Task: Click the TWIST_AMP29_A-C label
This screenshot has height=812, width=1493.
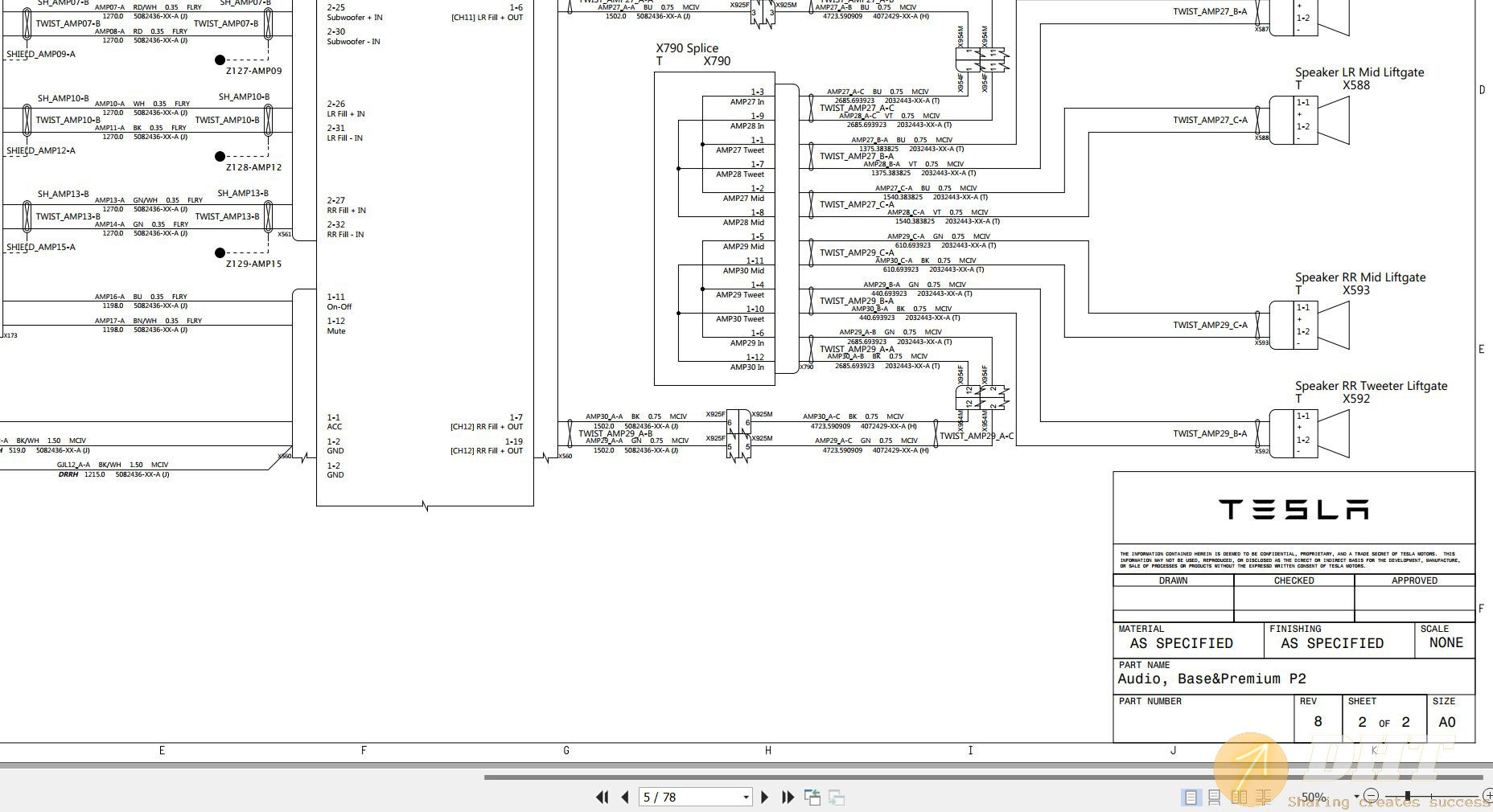Action: click(x=977, y=436)
